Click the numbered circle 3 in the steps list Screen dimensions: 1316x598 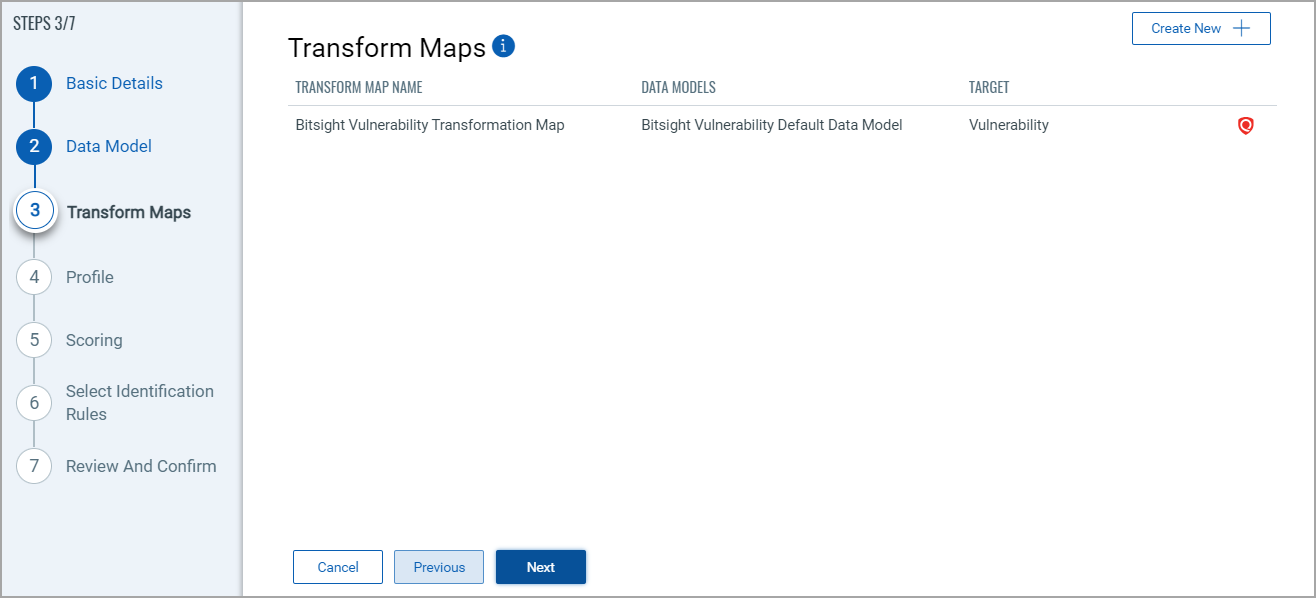click(x=35, y=211)
